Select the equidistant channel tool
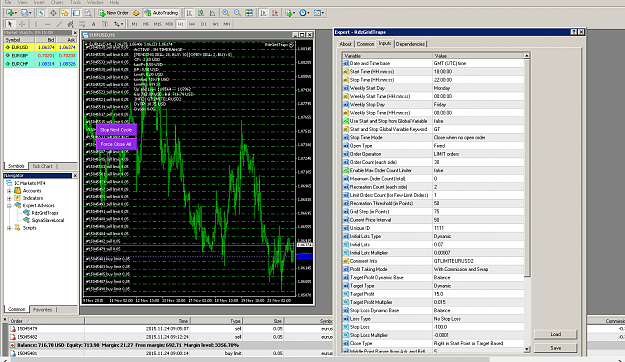Screen dimensions: 625x362 [x=71, y=24]
